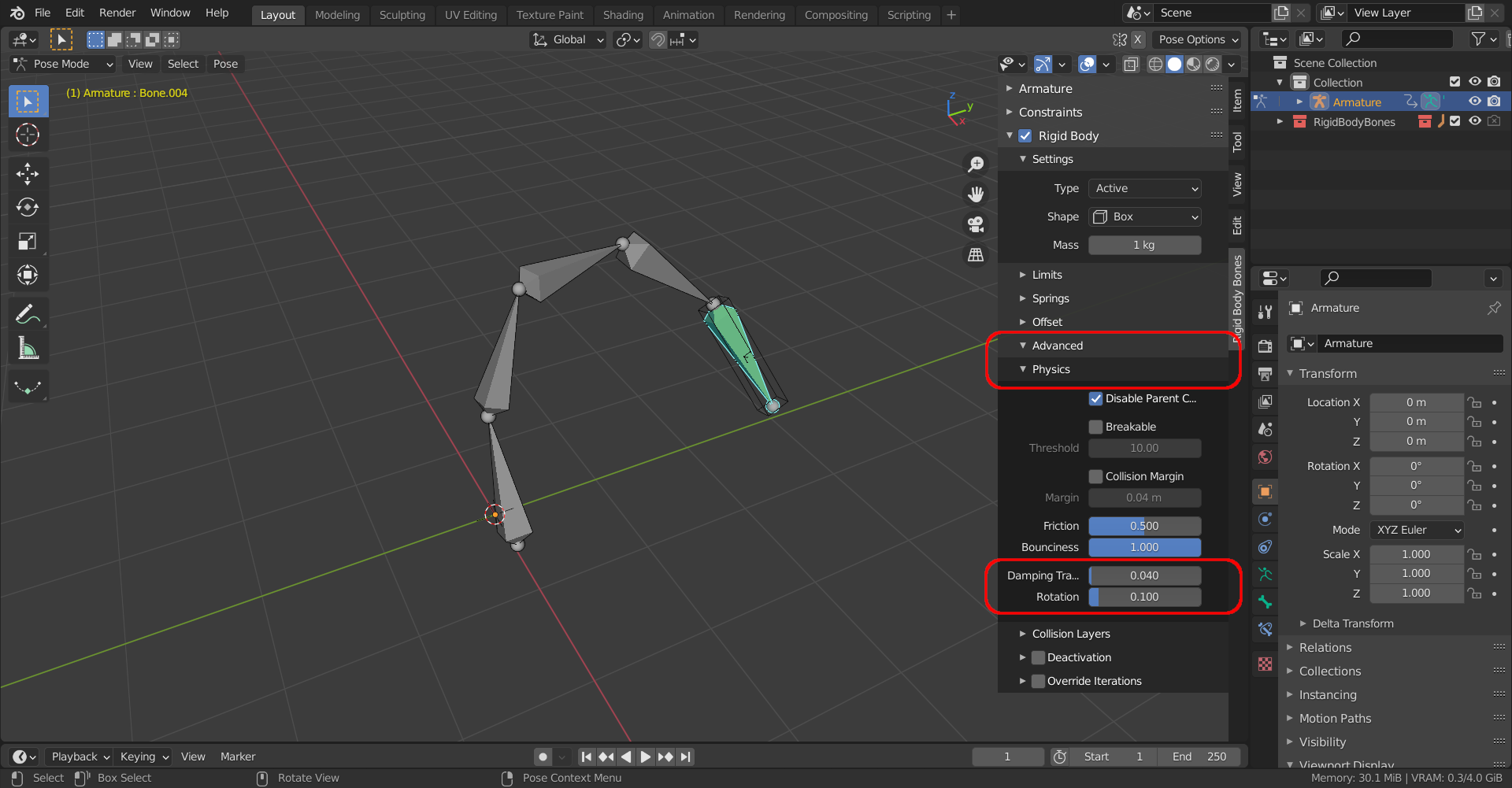Enable the Collision Margin checkbox
This screenshot has width=1512, height=788.
pos(1095,476)
